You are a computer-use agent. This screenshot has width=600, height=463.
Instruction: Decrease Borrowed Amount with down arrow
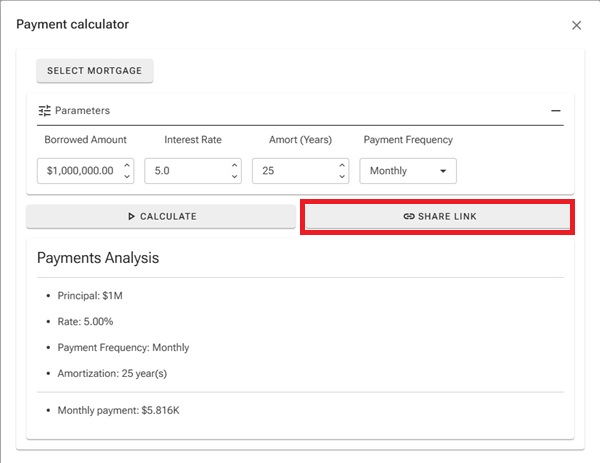point(126,177)
